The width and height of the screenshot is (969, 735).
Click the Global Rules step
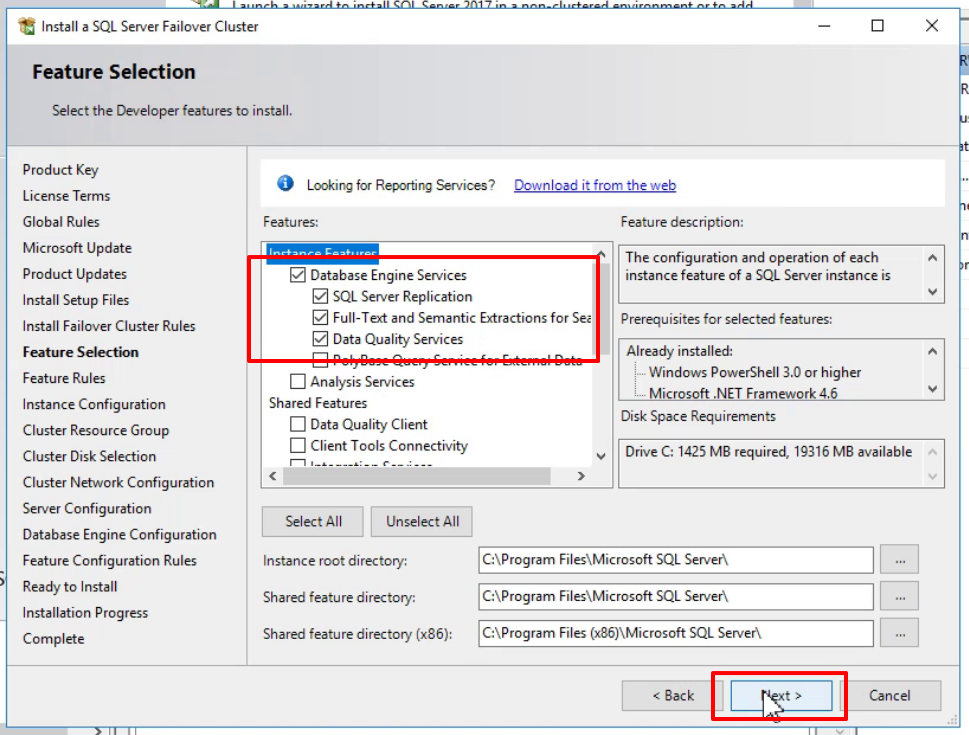pyautogui.click(x=61, y=221)
